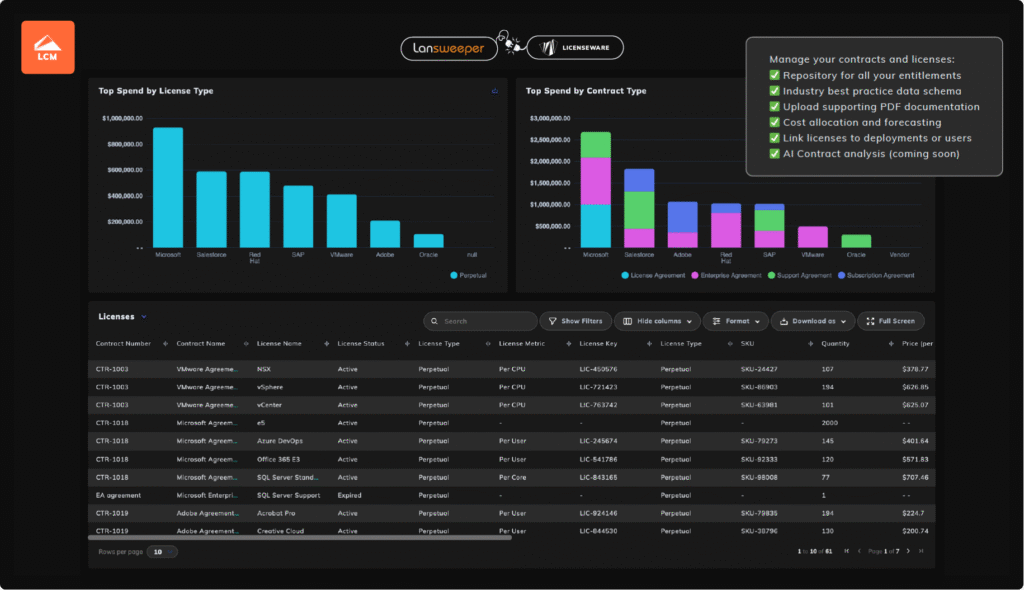
Task: Click the export icon on Top Spend by License Type
Action: (x=494, y=91)
